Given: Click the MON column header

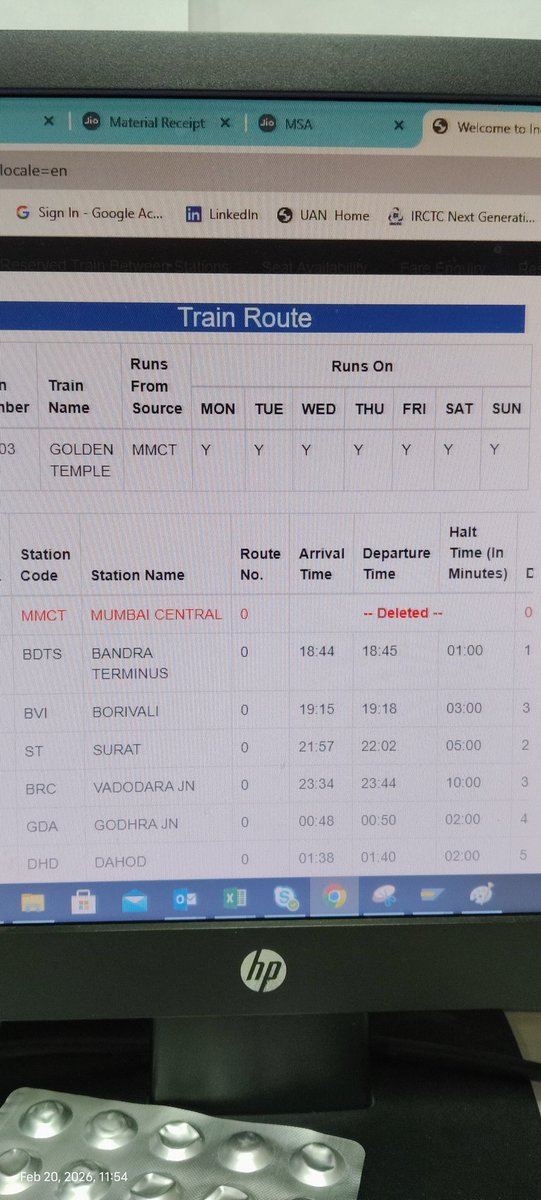Looking at the screenshot, I should [218, 408].
